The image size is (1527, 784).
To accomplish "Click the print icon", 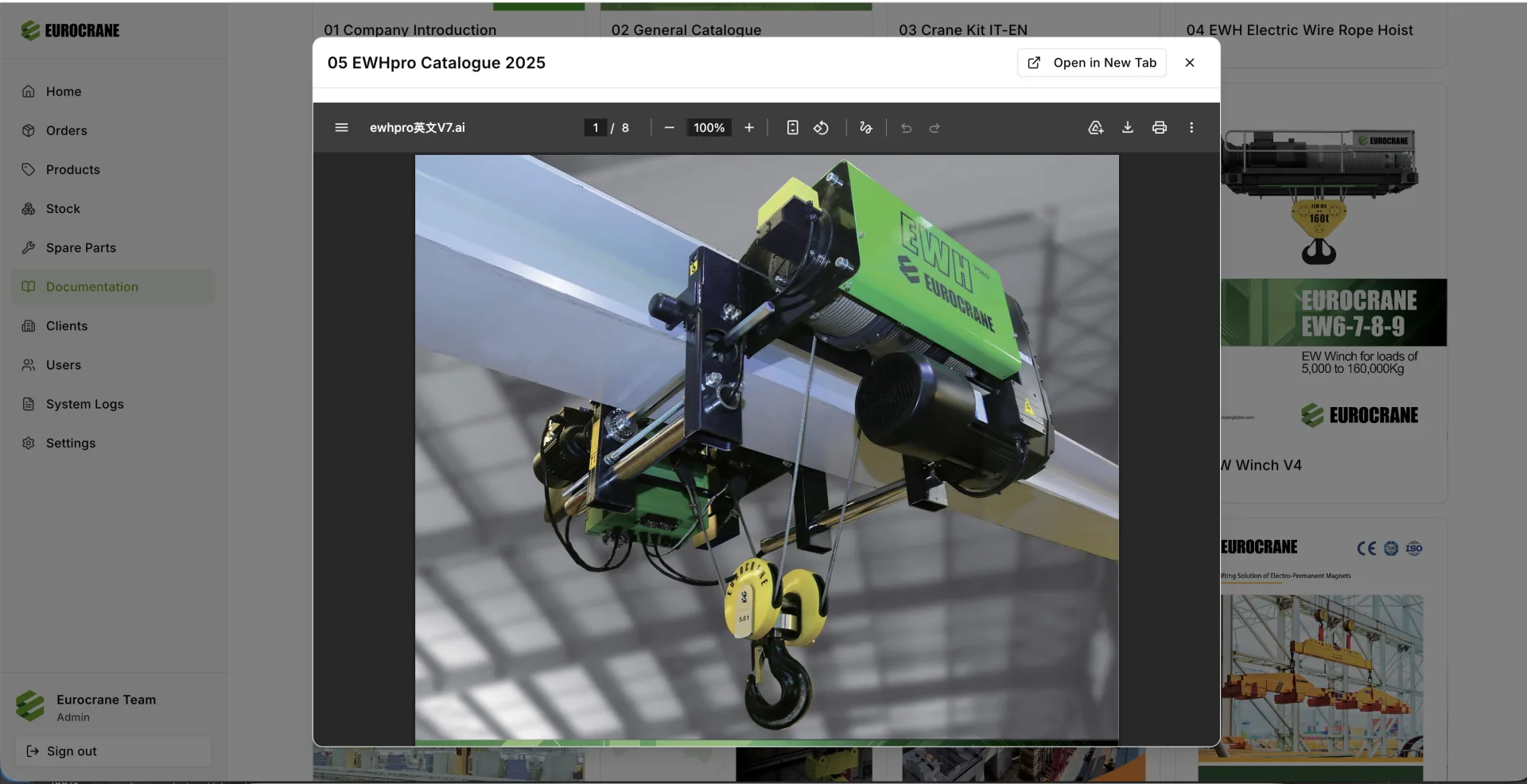I will pos(1159,127).
